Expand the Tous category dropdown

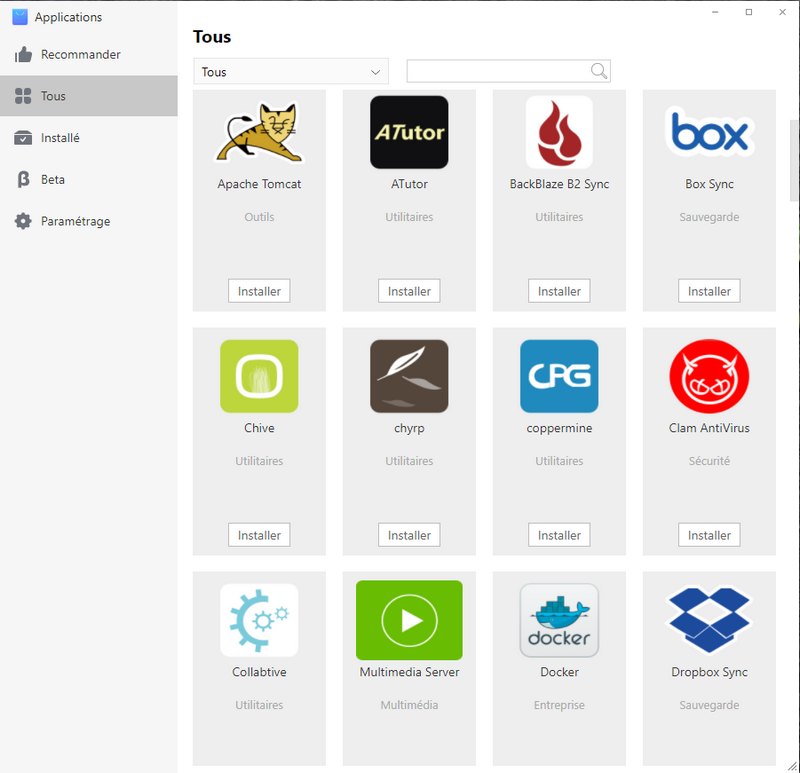(290, 72)
